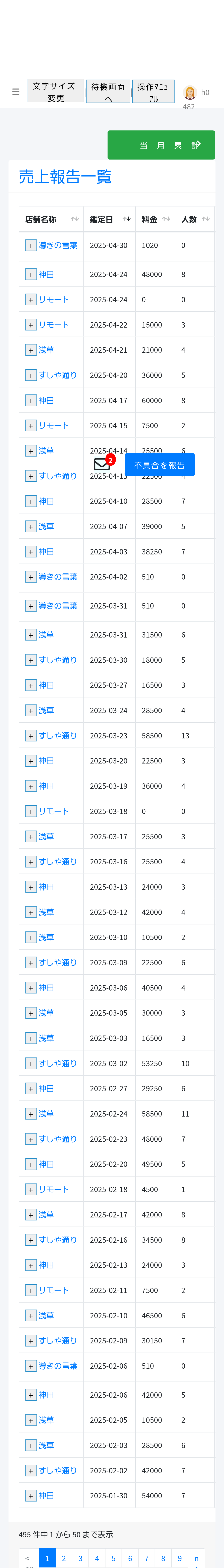Click the user avatar icon
Image resolution: width=224 pixels, height=1568 pixels.
(190, 93)
